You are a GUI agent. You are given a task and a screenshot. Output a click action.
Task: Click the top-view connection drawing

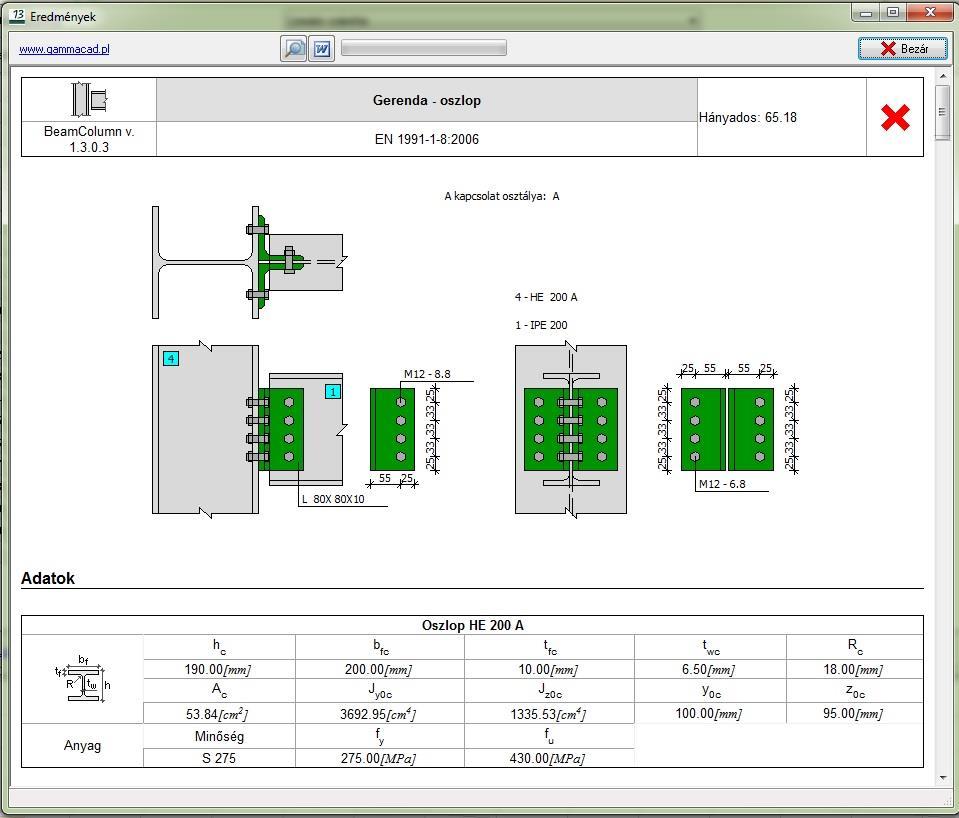coord(250,262)
